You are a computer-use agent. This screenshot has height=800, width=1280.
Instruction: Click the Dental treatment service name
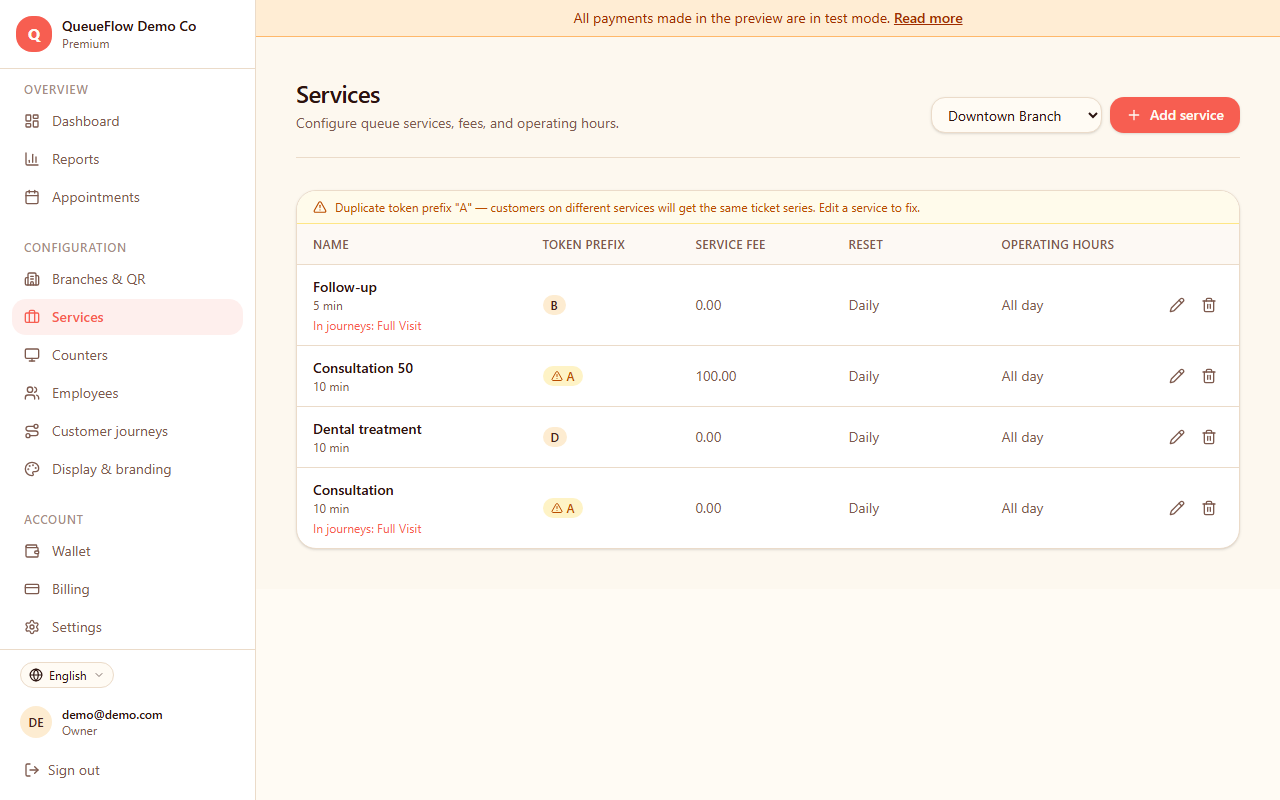click(x=367, y=429)
